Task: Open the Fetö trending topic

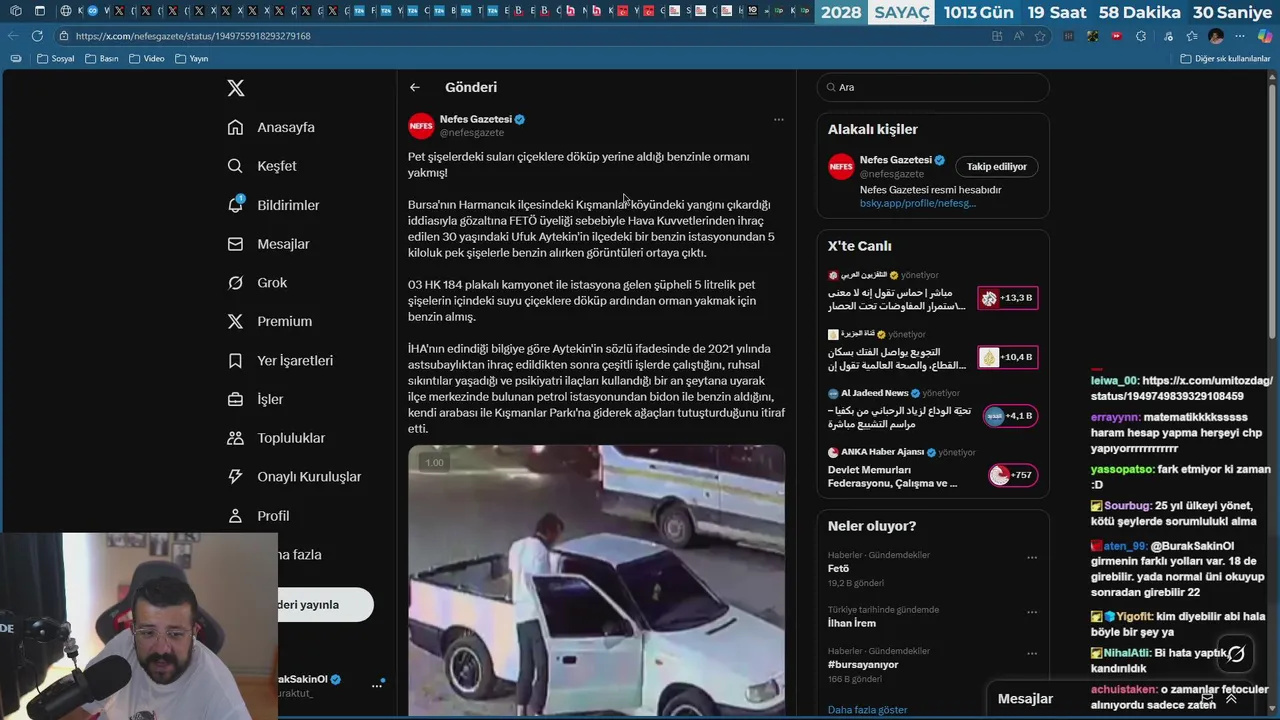Action: [x=838, y=569]
